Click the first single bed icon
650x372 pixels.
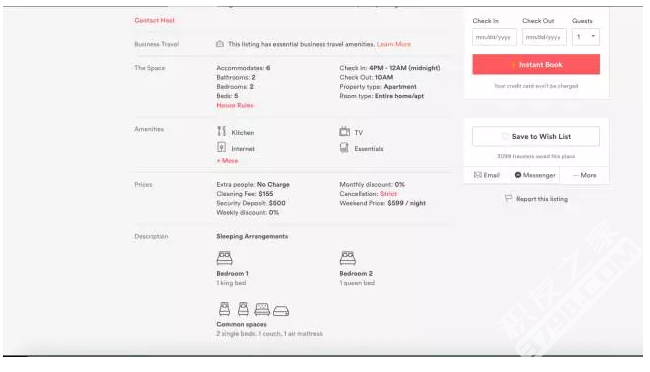coord(224,309)
